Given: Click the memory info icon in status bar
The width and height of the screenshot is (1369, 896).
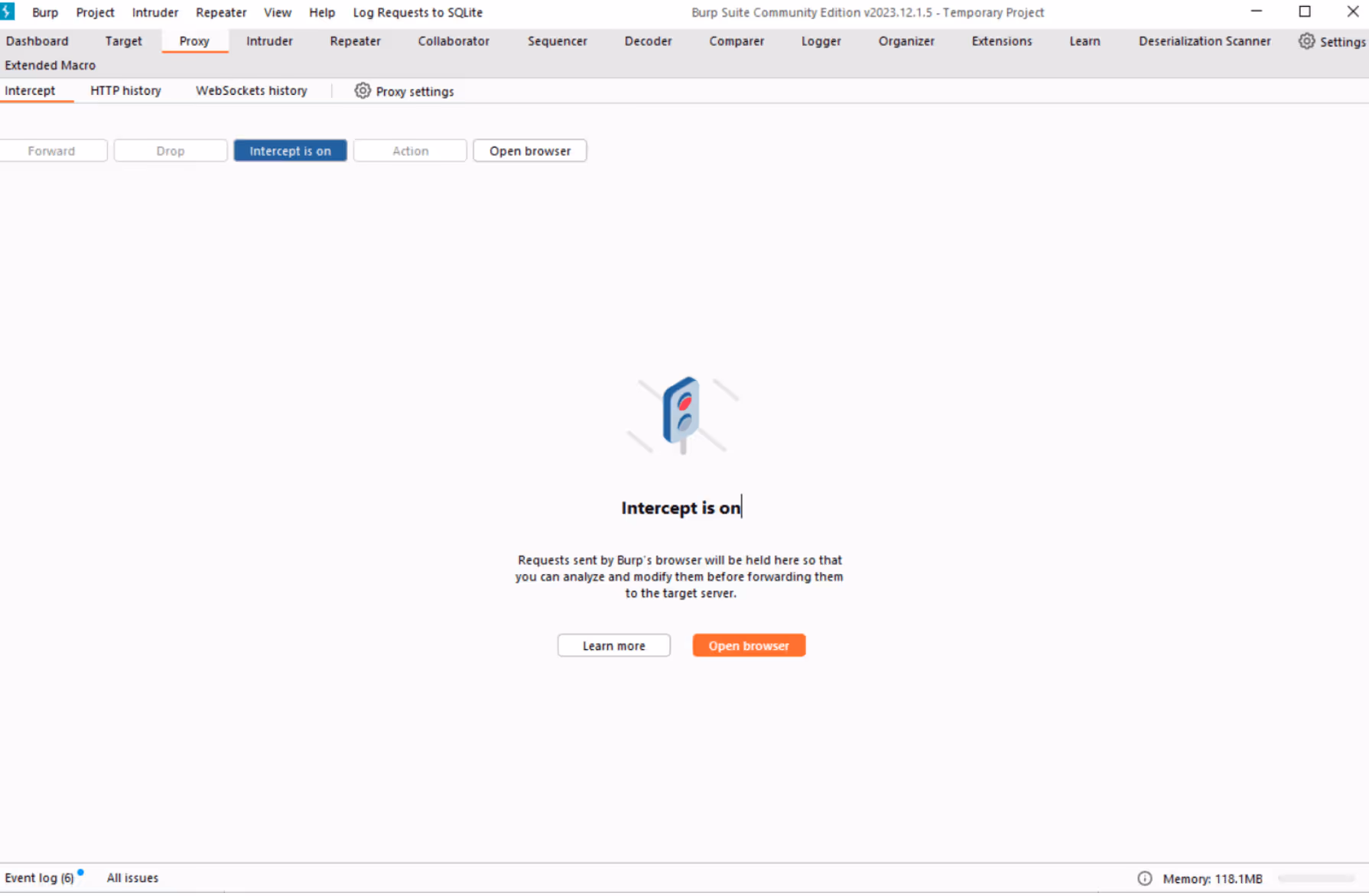Looking at the screenshot, I should tap(1144, 878).
